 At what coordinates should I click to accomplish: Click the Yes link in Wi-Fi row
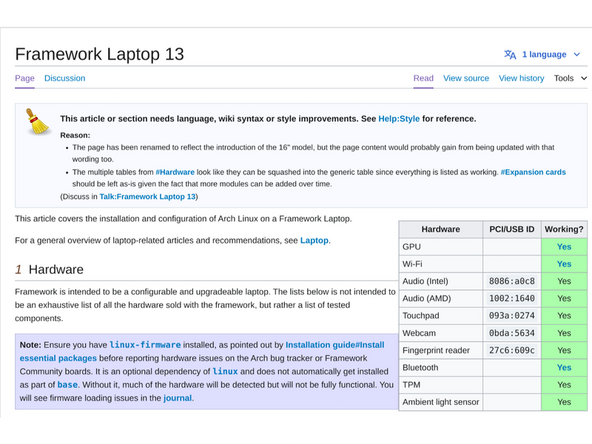[x=564, y=264]
